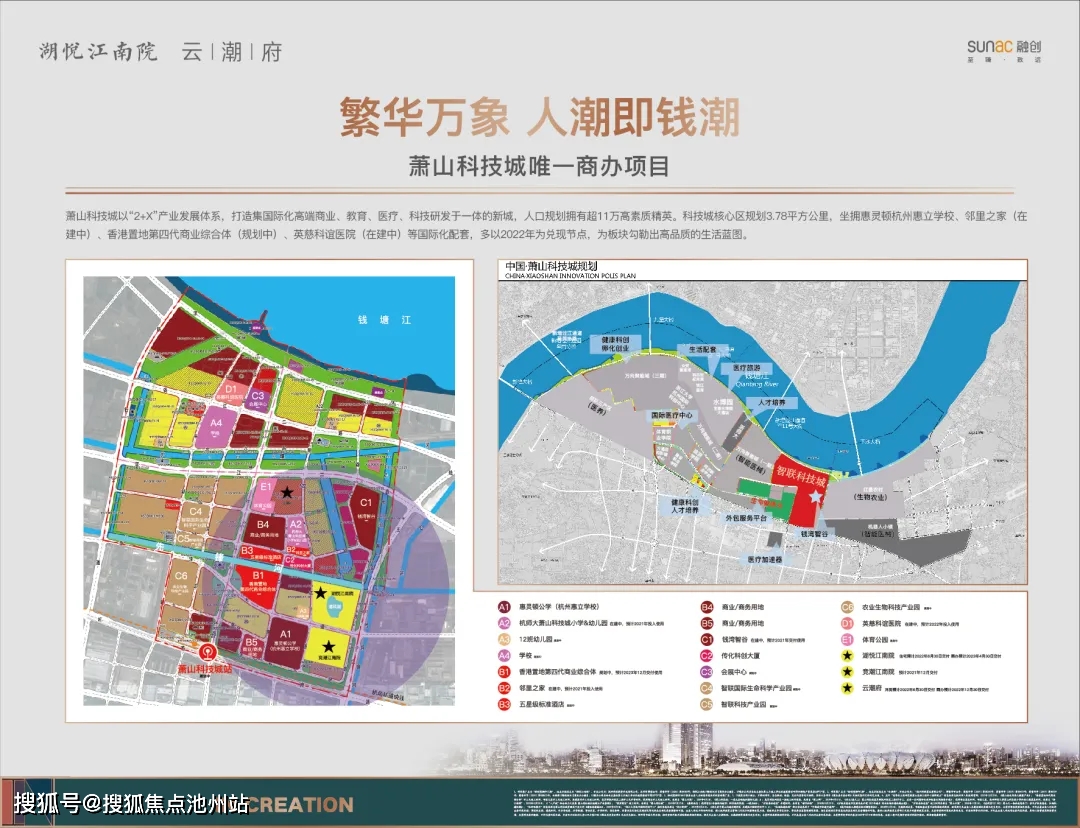Viewport: 1080px width, 828px height.
Task: Click the B1 legend circle for 香港置地商业综合体
Action: tap(504, 672)
